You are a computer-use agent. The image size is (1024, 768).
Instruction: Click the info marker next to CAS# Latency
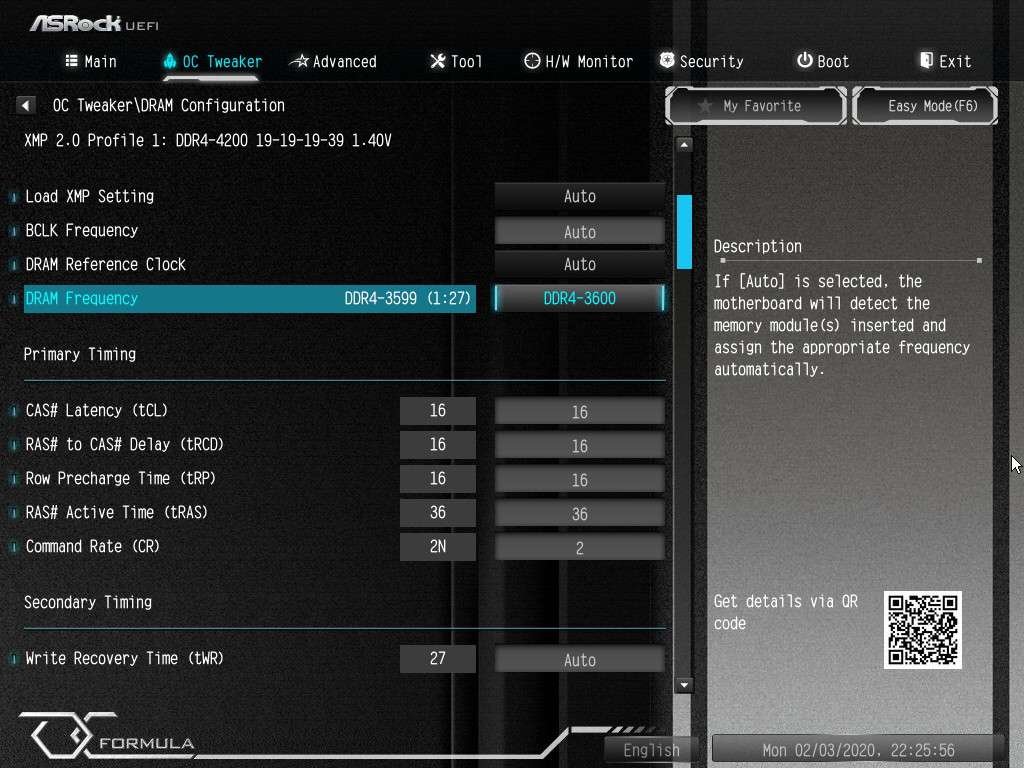tap(13, 411)
